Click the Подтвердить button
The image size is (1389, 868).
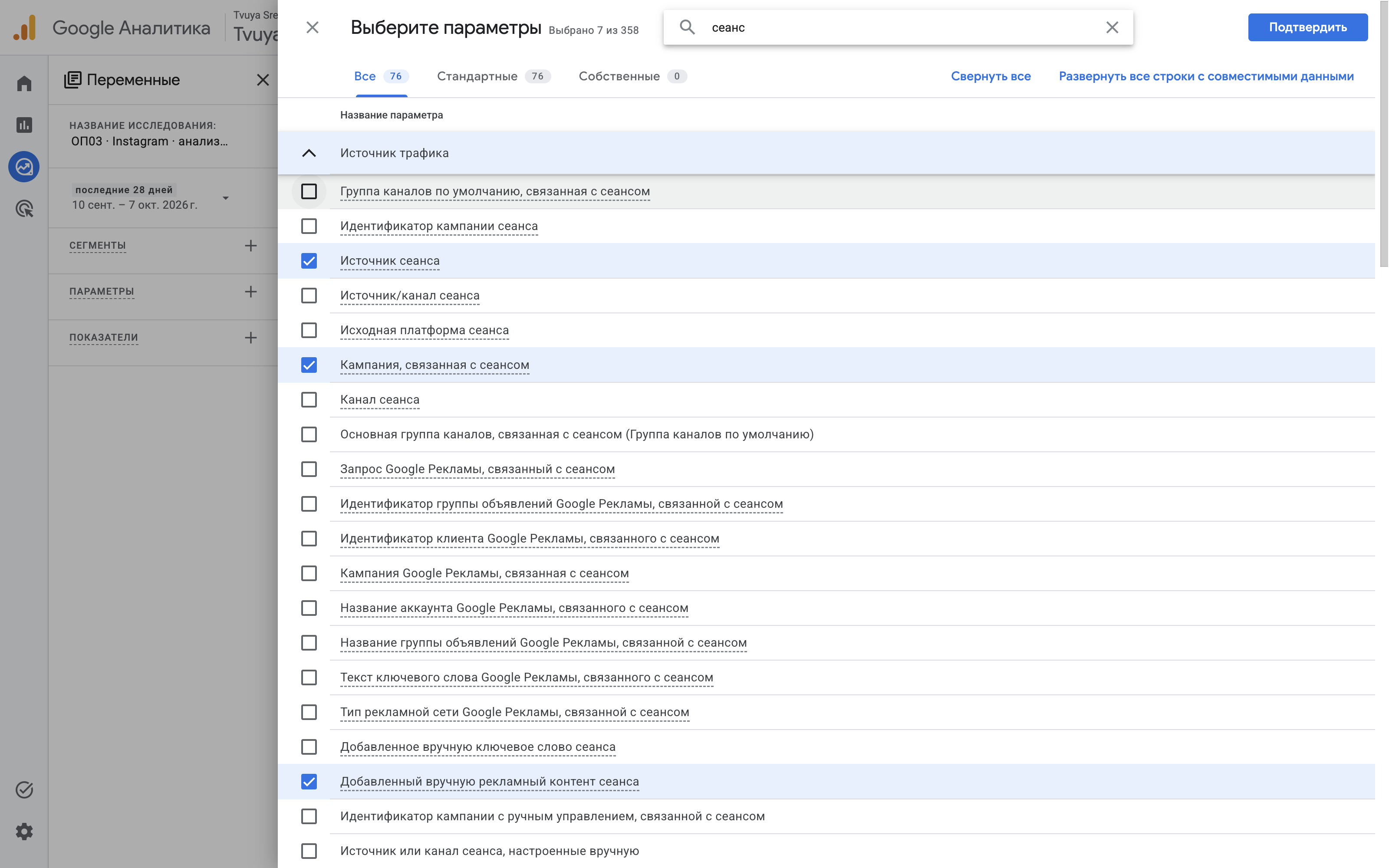pyautogui.click(x=1307, y=27)
